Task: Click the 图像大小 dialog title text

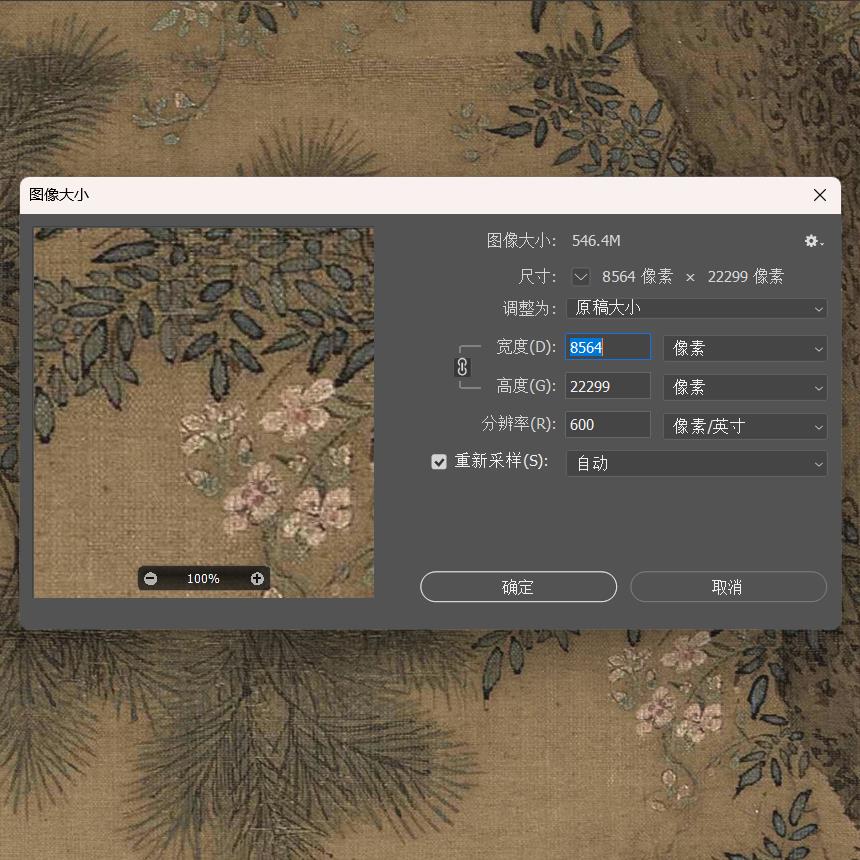Action: [x=59, y=195]
